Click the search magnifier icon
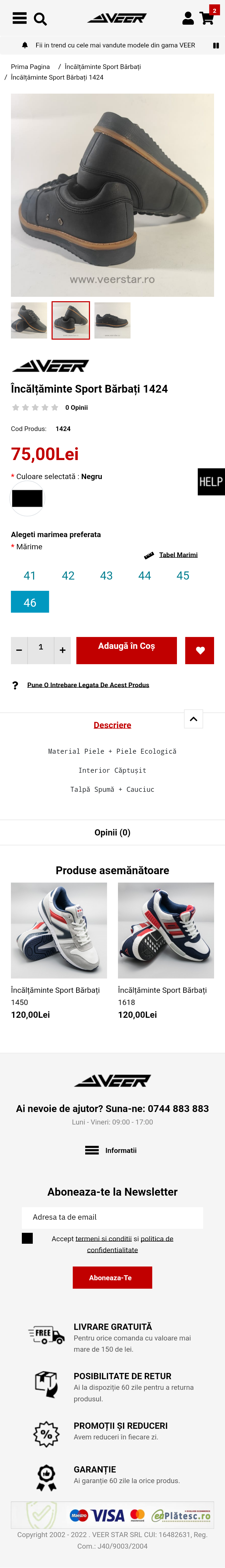Viewport: 225px width, 1568px height. pyautogui.click(x=40, y=19)
